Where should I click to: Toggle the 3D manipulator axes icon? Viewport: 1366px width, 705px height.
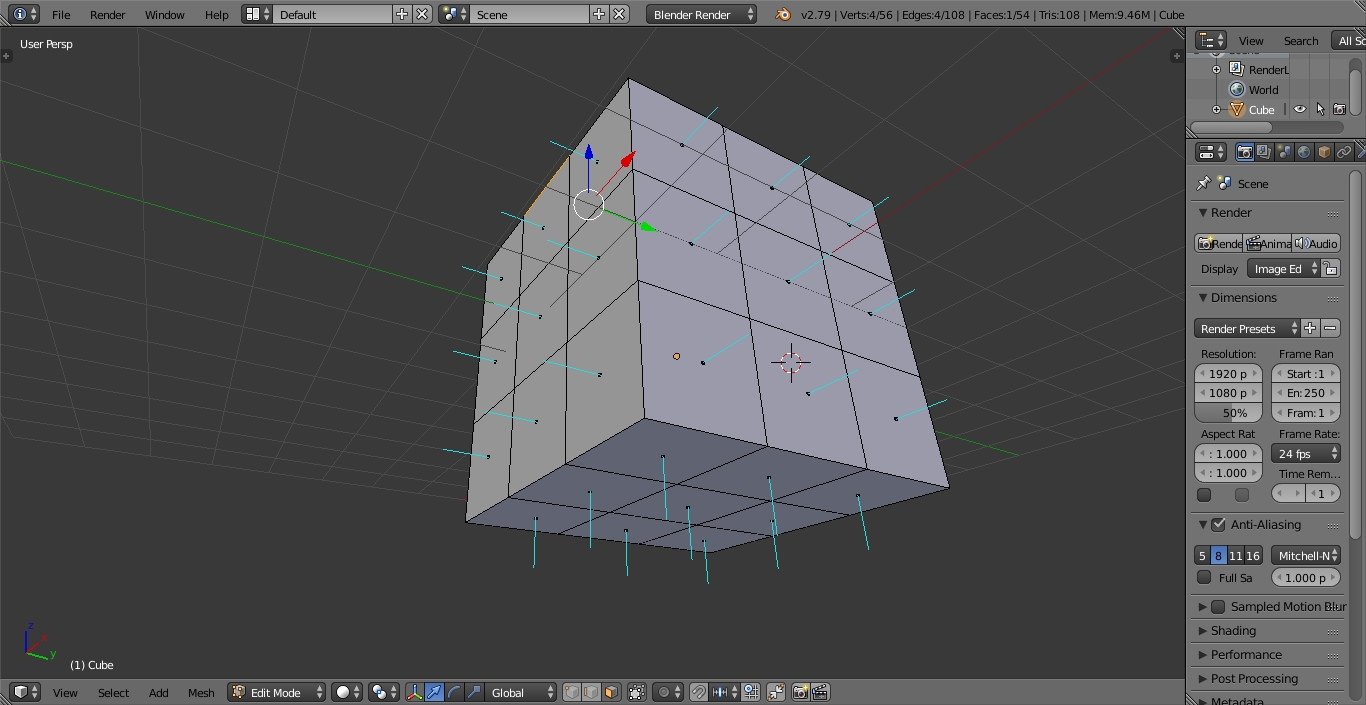(x=415, y=692)
